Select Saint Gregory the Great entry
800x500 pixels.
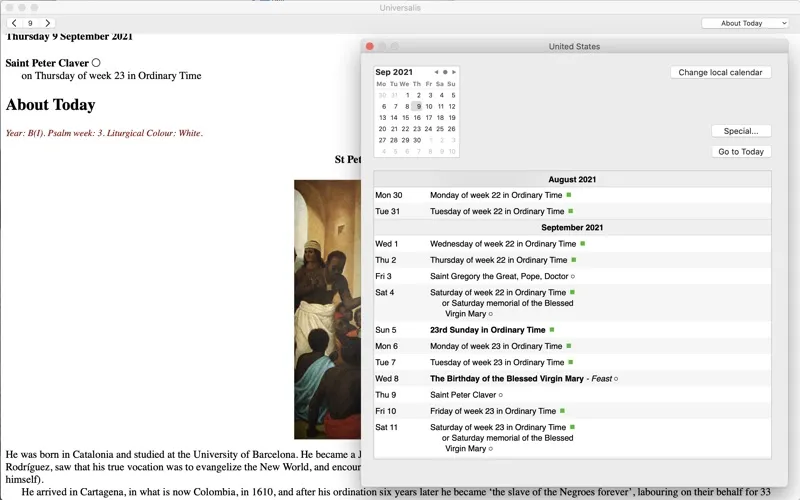pos(499,276)
